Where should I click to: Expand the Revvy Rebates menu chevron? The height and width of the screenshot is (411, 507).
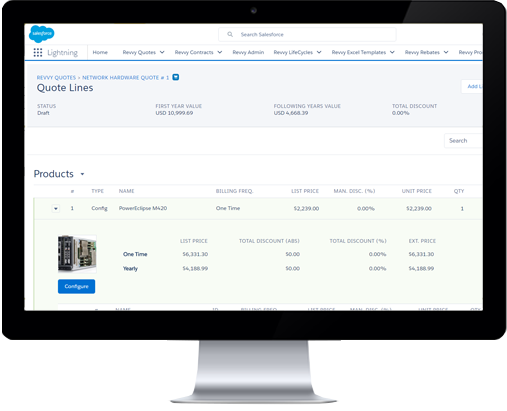coord(446,52)
